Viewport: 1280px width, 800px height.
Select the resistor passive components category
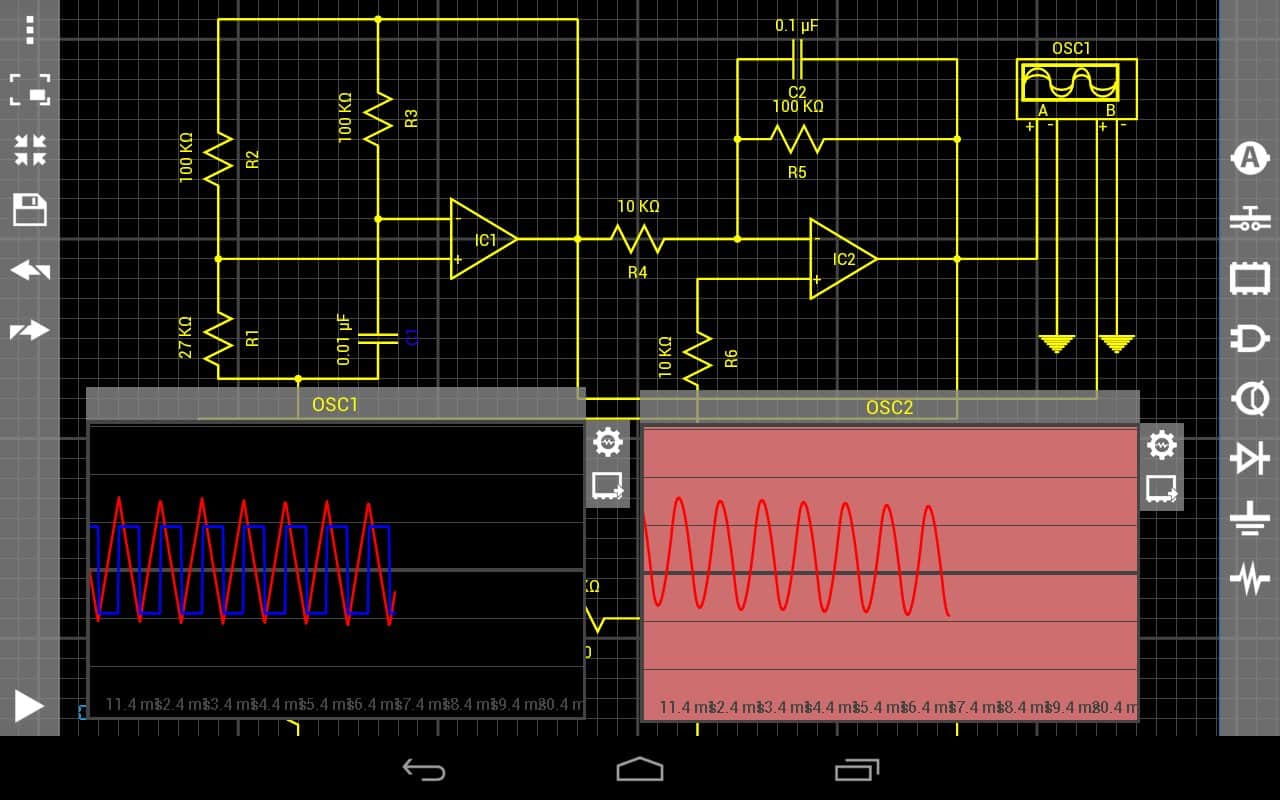[x=1249, y=579]
